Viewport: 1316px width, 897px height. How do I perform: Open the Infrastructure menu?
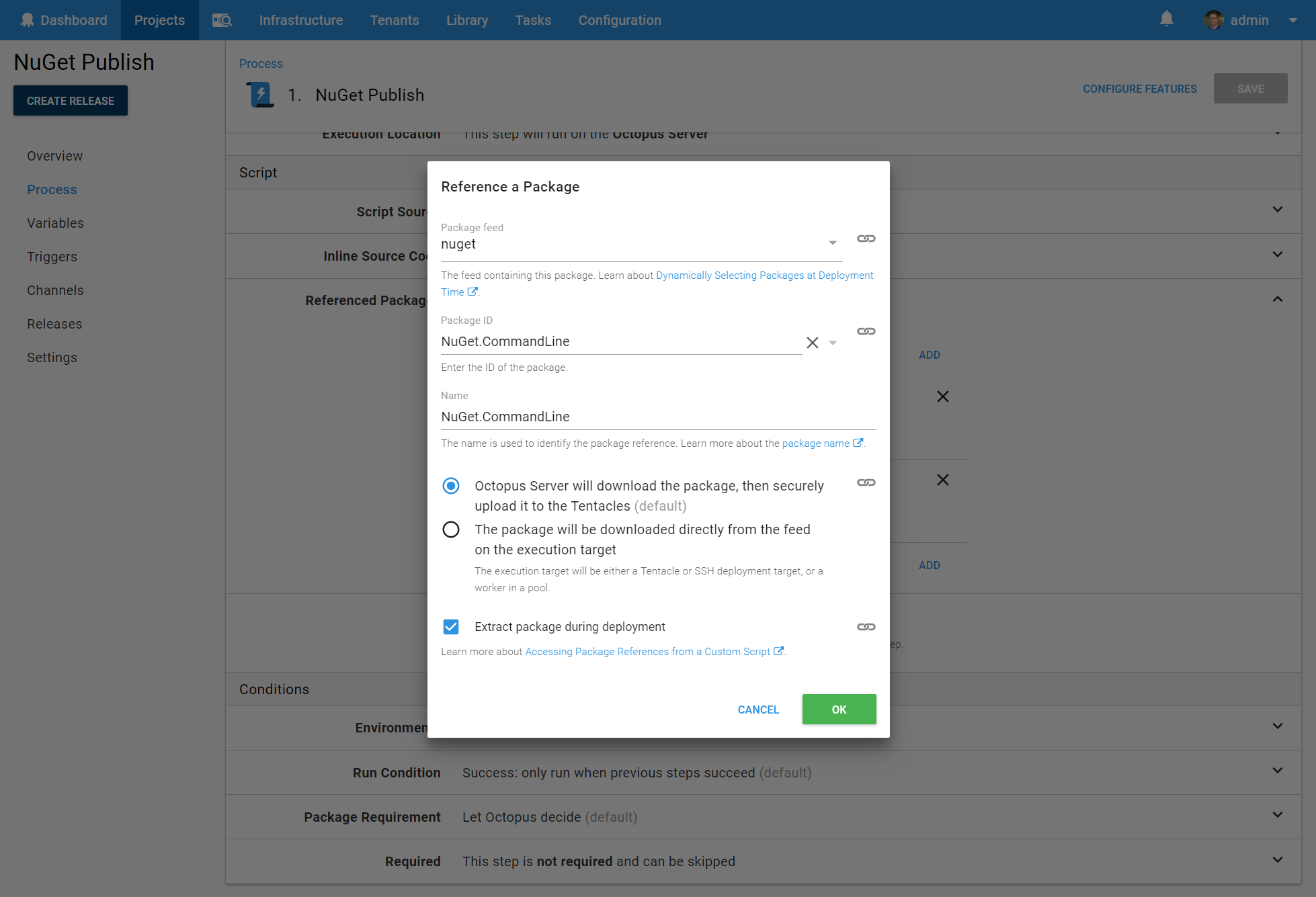pos(300,20)
